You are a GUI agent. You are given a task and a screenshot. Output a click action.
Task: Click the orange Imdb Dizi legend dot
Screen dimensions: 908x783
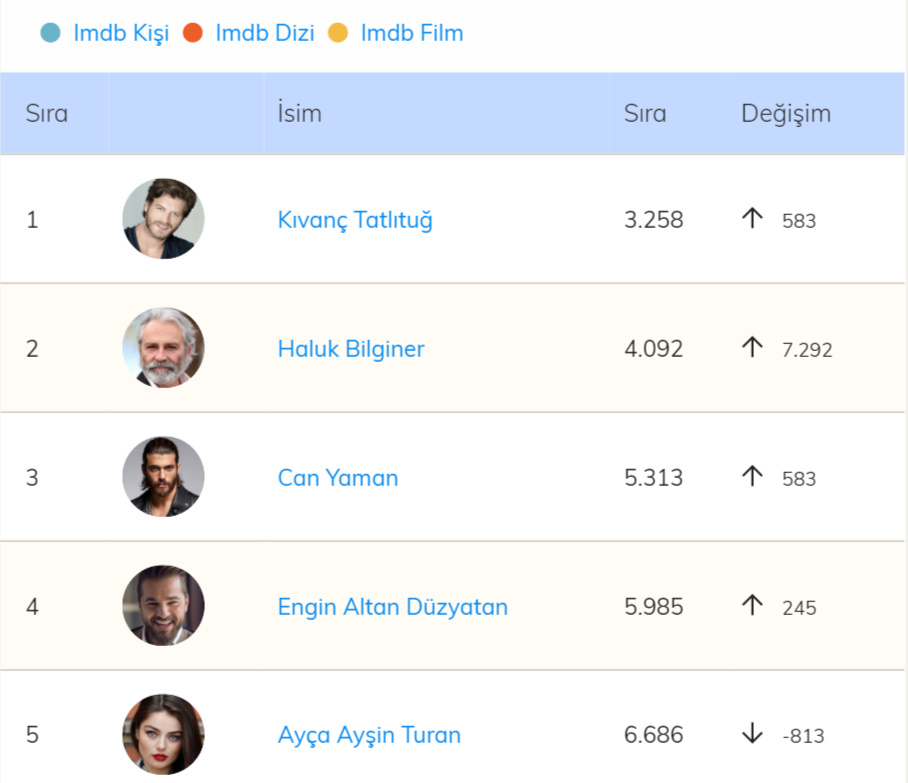point(192,33)
